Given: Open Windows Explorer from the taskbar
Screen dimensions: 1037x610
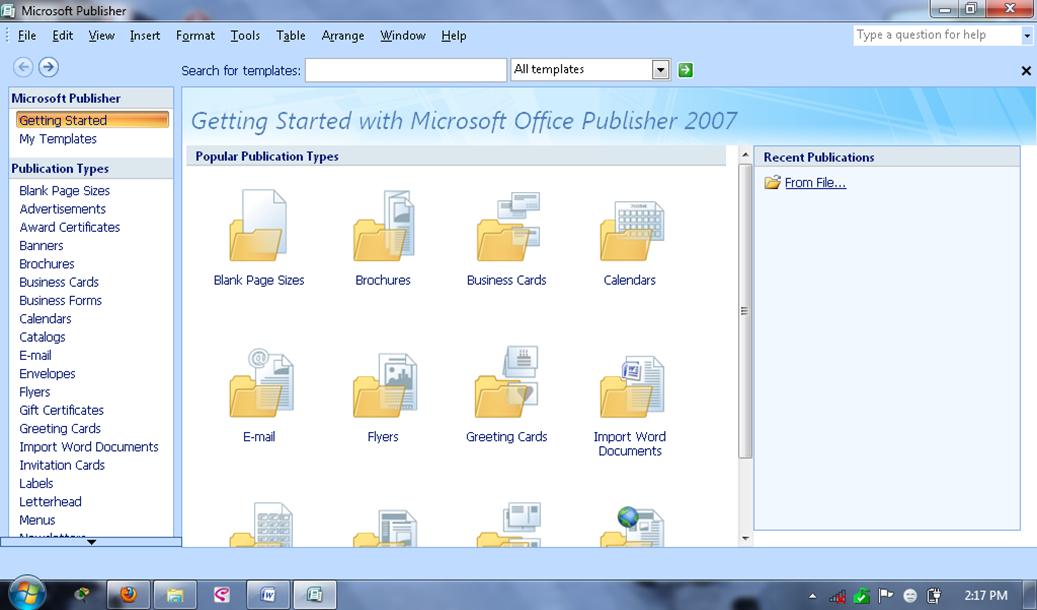Looking at the screenshot, I should (x=175, y=595).
